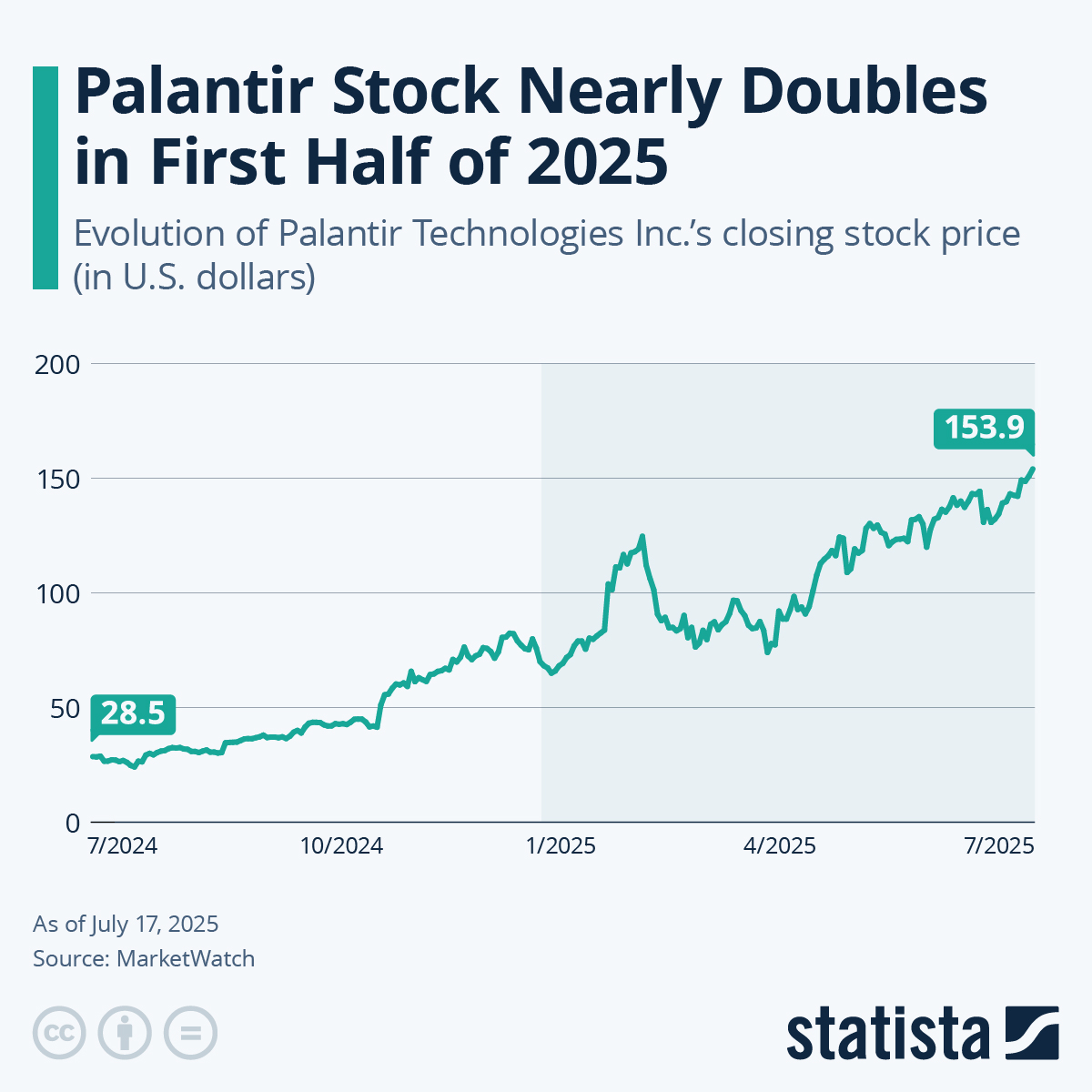Click the 1/2025 axis label
The height and width of the screenshot is (1092, 1092).
(561, 846)
